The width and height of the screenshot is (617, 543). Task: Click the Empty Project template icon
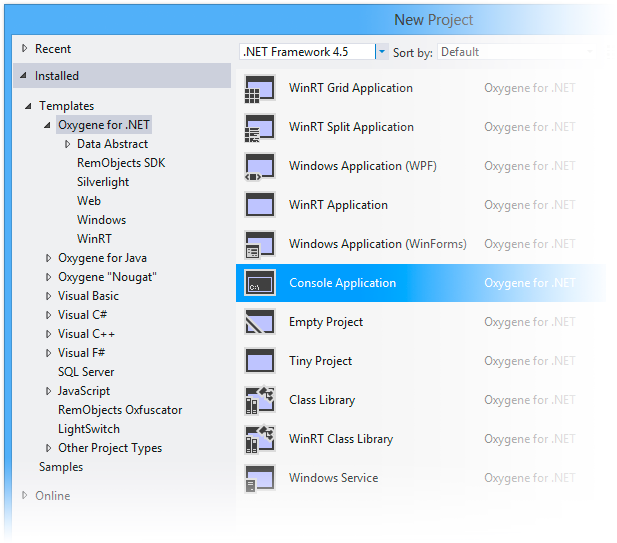[x=260, y=322]
